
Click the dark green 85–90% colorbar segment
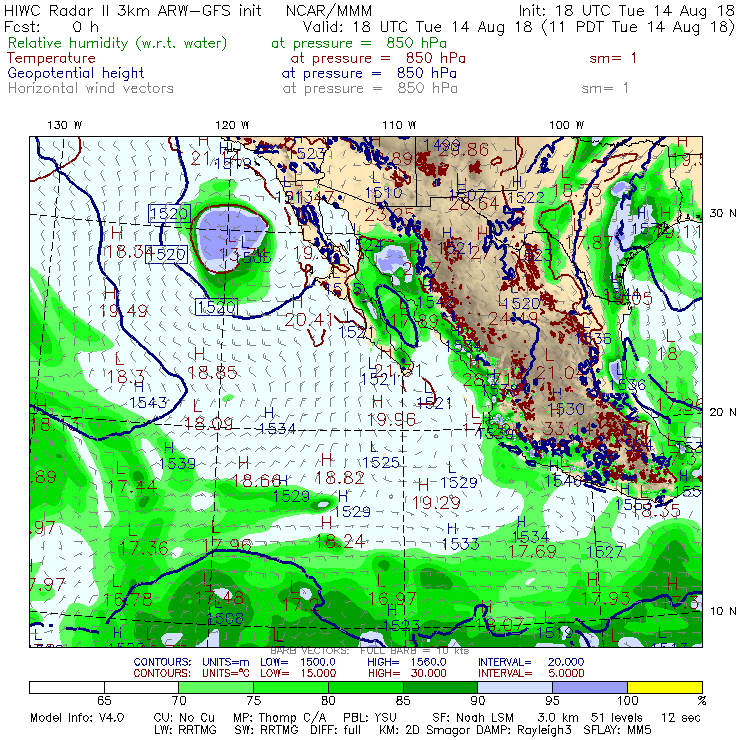(440, 687)
